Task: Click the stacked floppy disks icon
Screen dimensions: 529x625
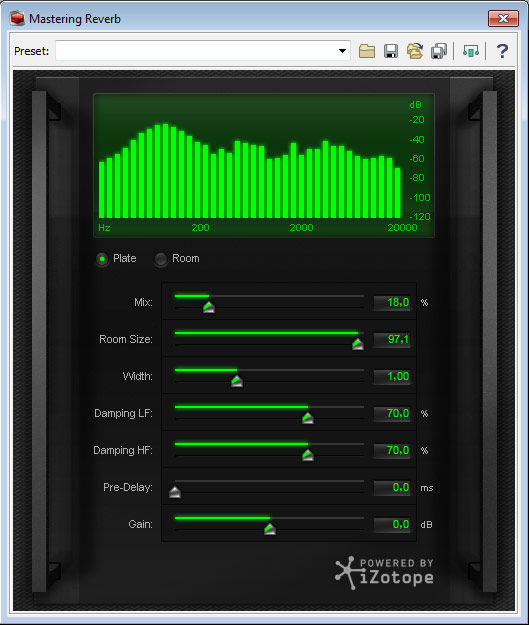Action: click(x=439, y=51)
